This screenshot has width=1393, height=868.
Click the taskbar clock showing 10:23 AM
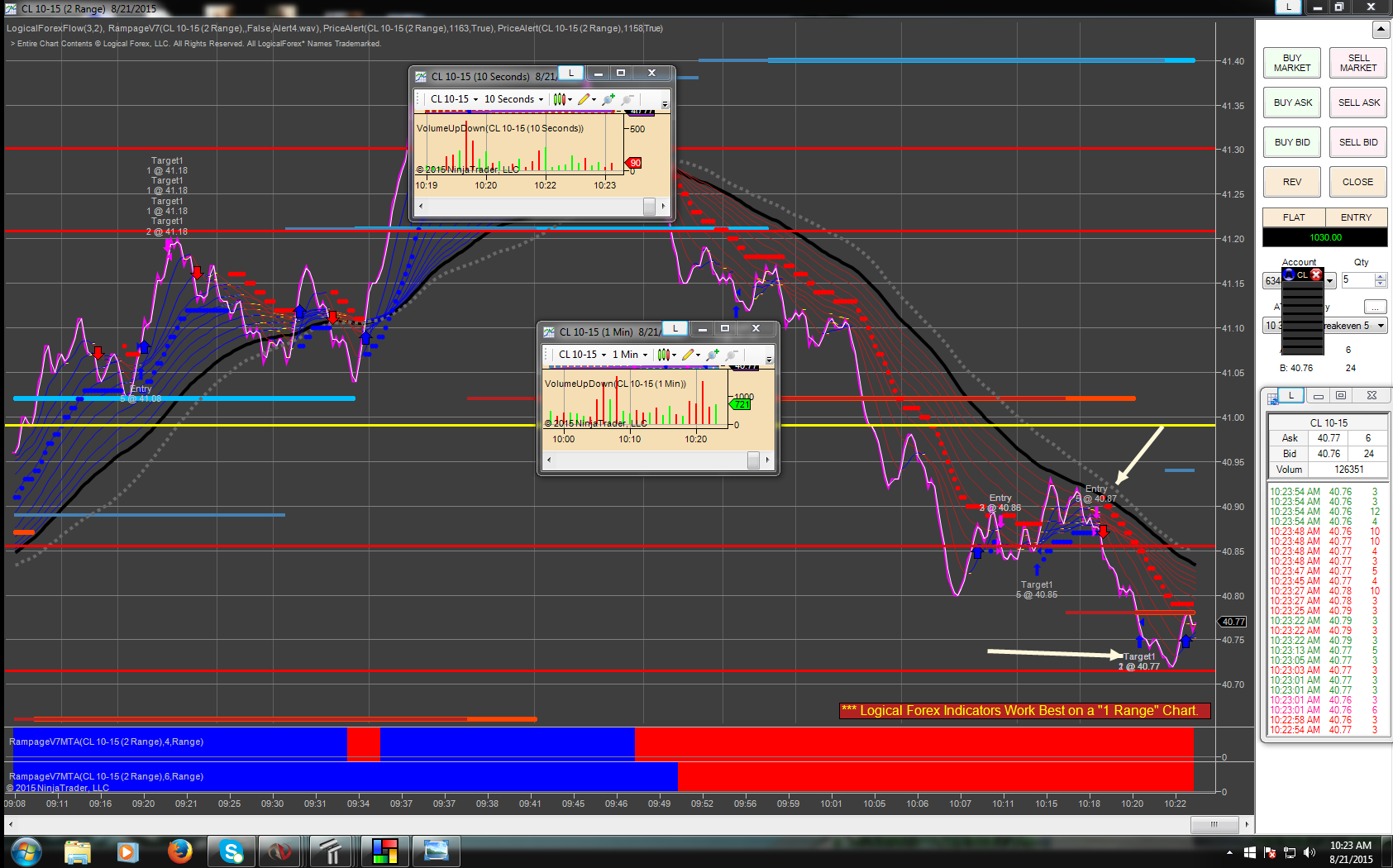(1351, 852)
